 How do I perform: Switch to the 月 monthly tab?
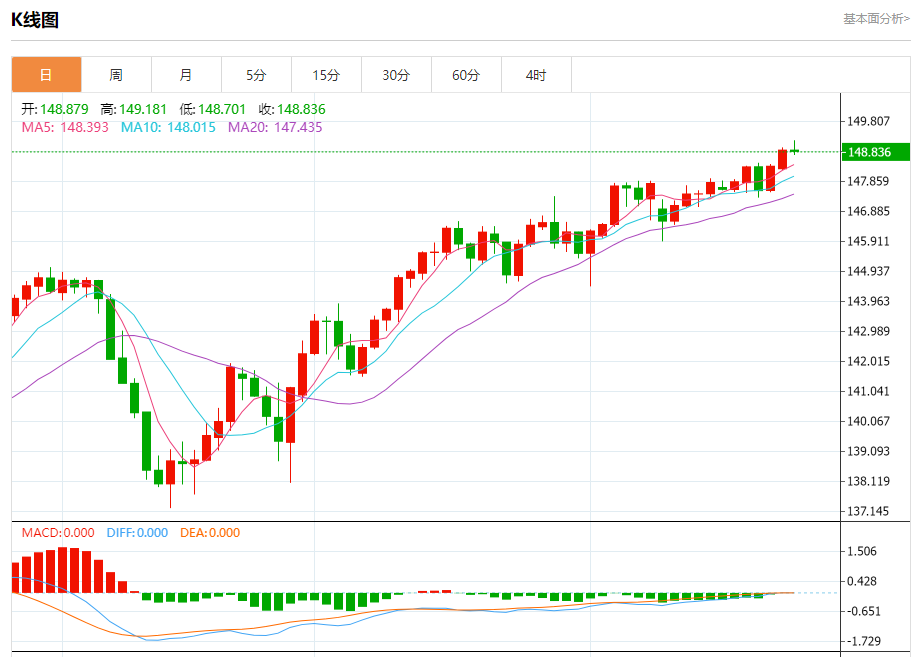pos(186,74)
